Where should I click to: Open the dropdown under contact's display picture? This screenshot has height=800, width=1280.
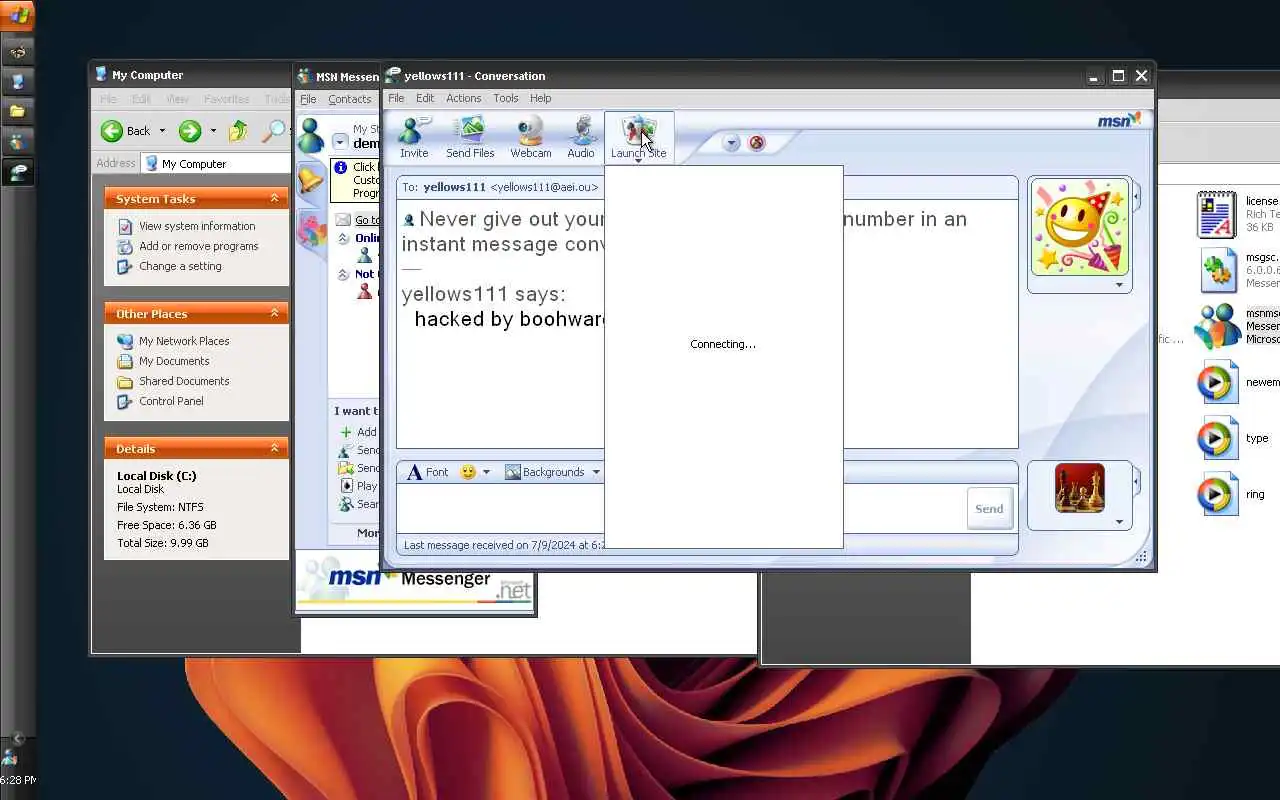coord(1119,285)
